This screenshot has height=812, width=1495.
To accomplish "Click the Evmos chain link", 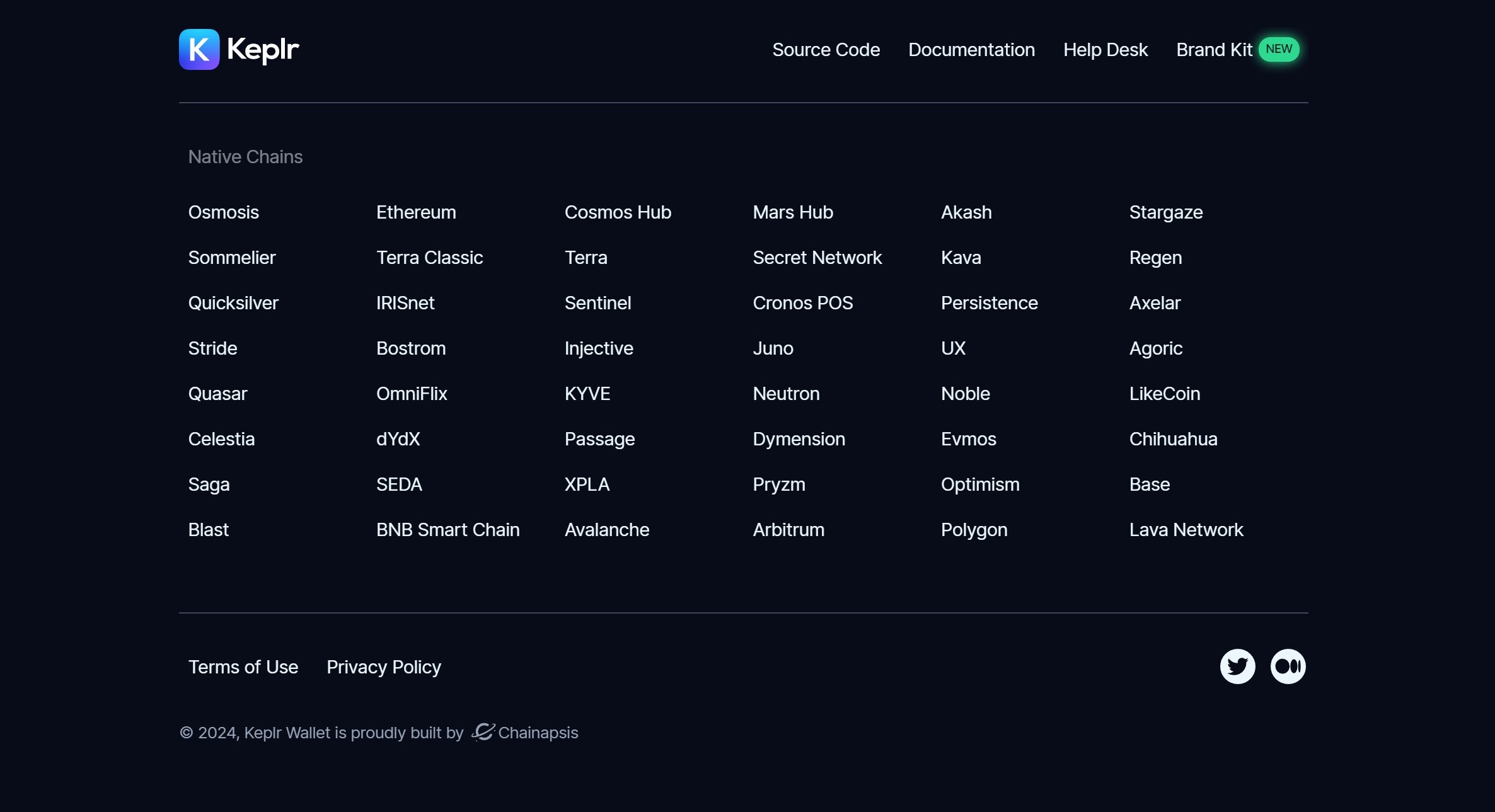I will click(x=969, y=439).
